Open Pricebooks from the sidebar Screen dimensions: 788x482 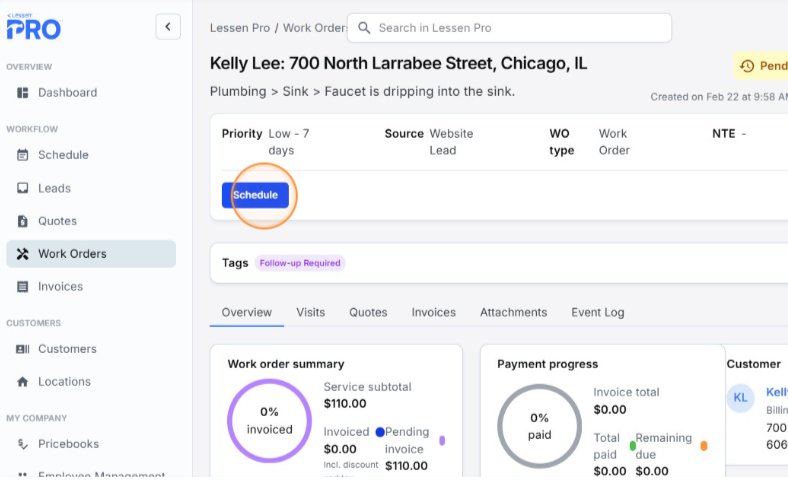click(69, 444)
